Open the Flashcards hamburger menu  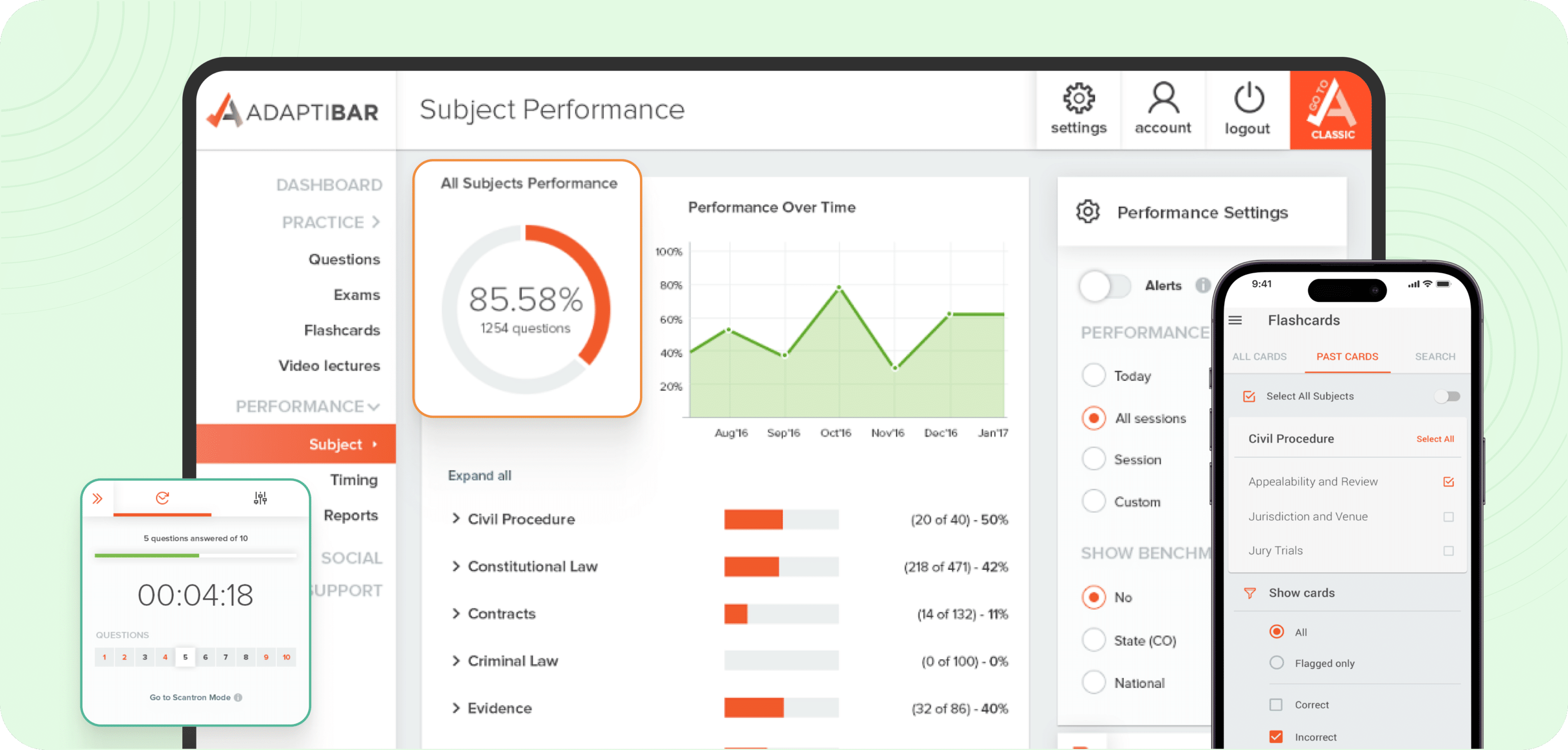[x=1235, y=320]
